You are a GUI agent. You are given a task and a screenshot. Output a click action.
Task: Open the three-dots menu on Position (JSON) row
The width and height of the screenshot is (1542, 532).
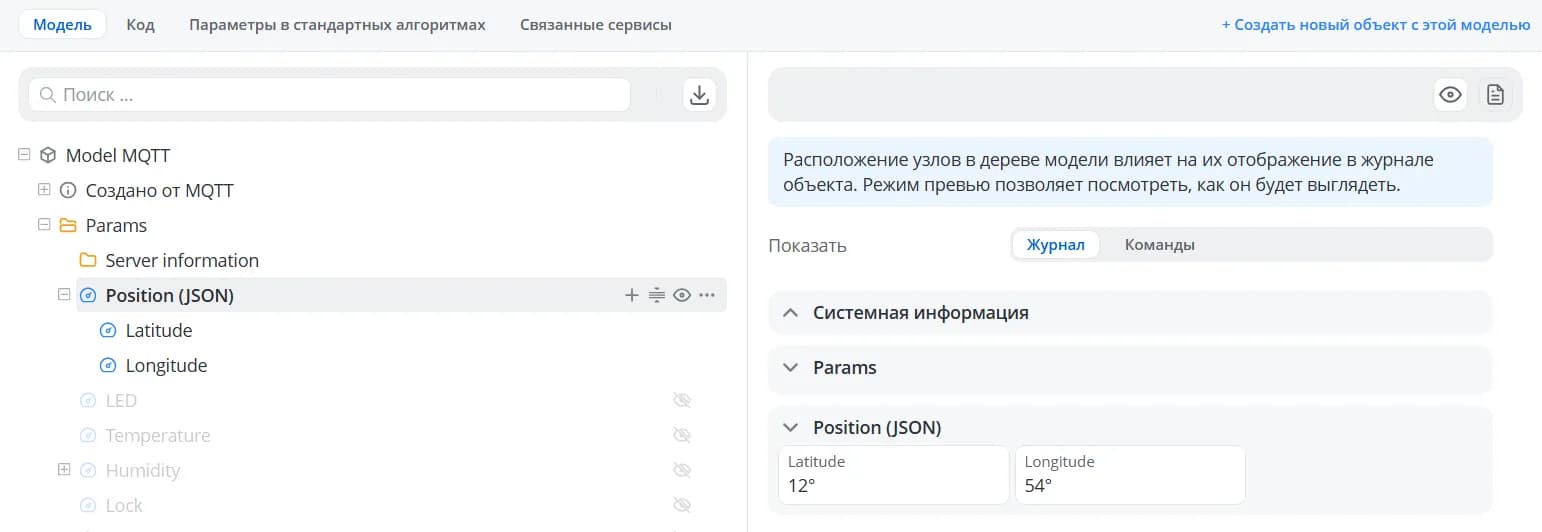coord(707,295)
